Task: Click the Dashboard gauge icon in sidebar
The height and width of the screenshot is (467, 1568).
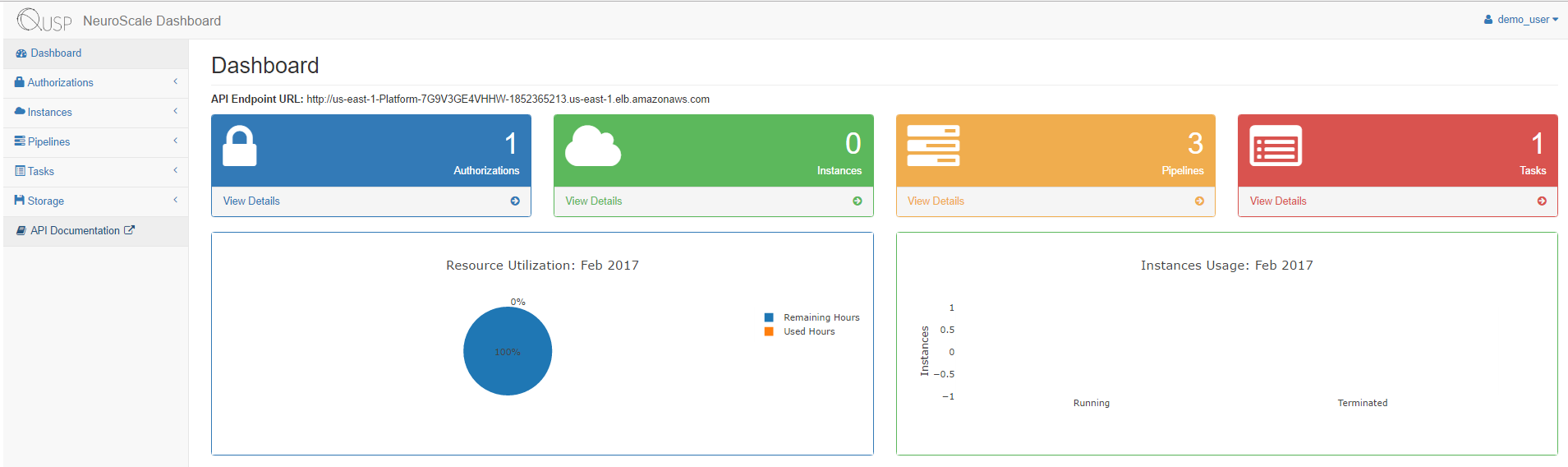Action: [x=21, y=53]
